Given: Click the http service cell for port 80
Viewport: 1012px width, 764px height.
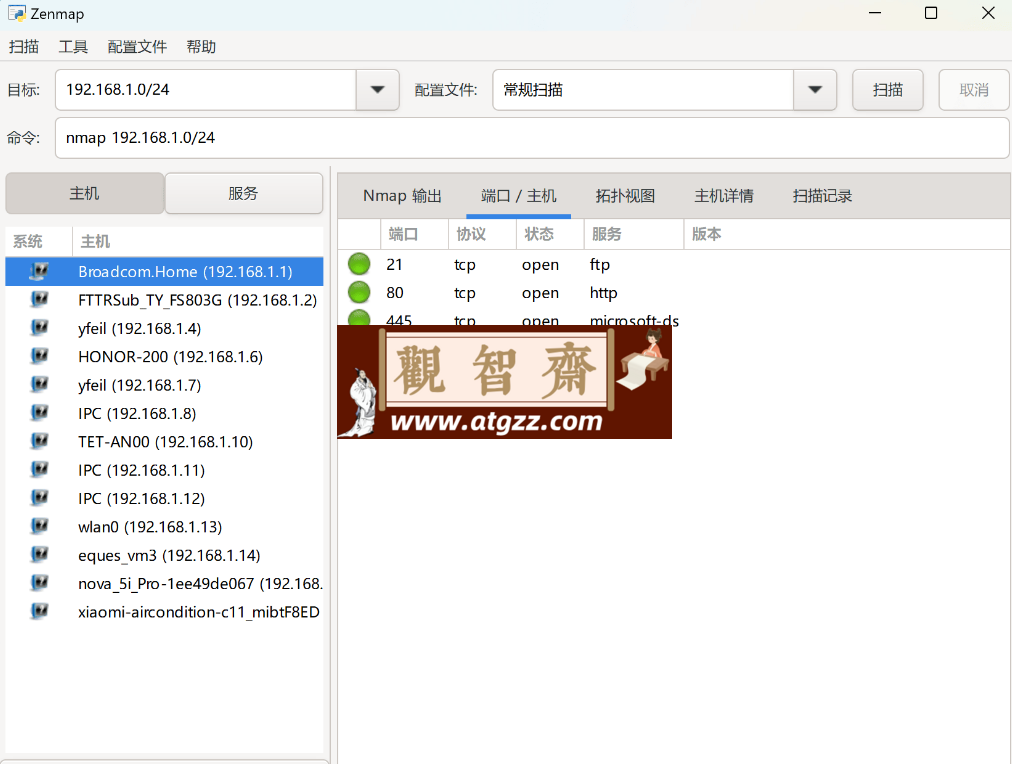Looking at the screenshot, I should coord(603,293).
